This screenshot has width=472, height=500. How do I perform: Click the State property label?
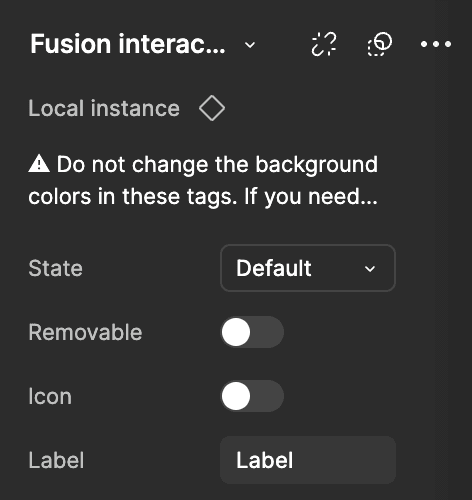click(55, 268)
